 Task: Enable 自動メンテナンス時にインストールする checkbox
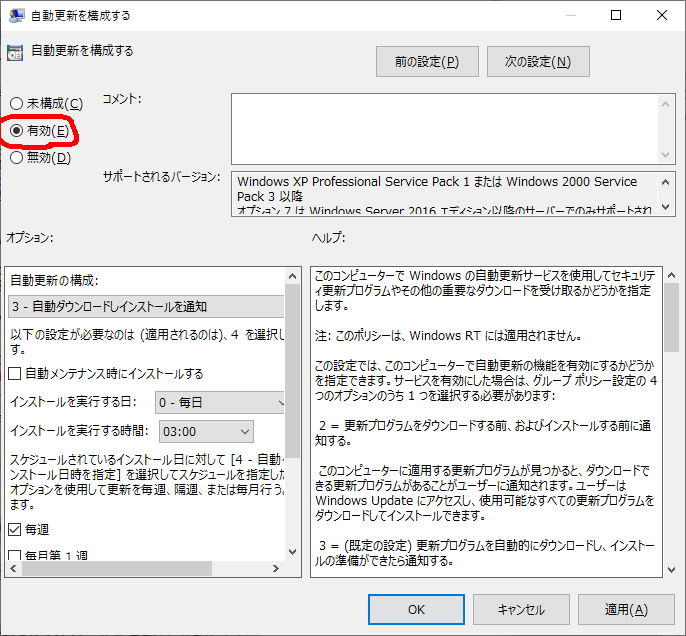(x=15, y=374)
